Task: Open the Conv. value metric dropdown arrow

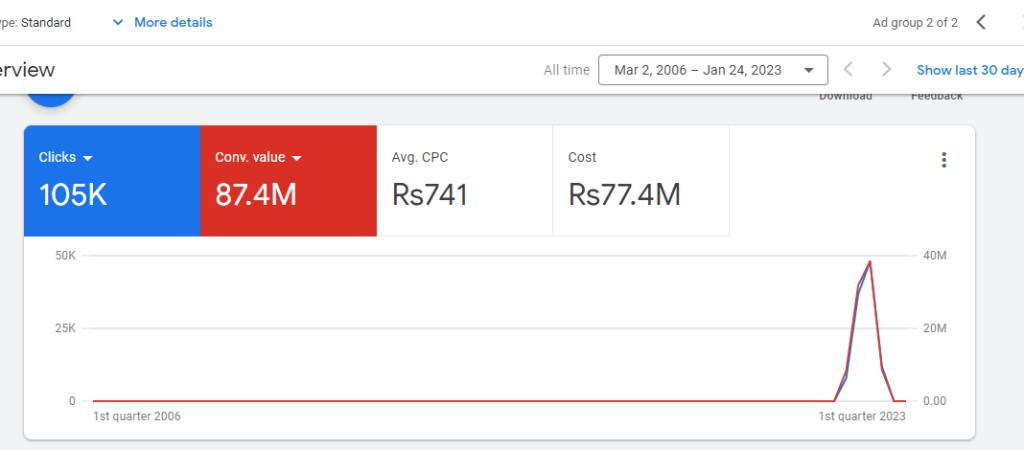Action: tap(297, 158)
